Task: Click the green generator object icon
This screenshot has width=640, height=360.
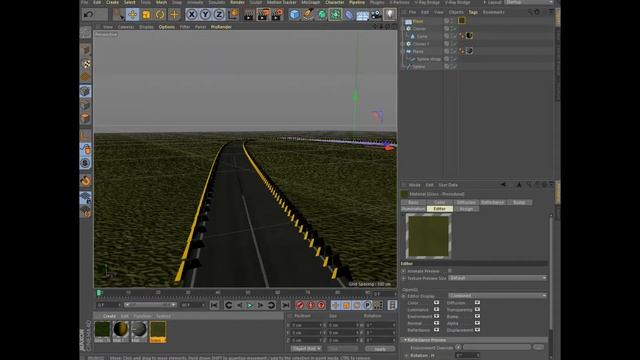Action: coord(322,15)
